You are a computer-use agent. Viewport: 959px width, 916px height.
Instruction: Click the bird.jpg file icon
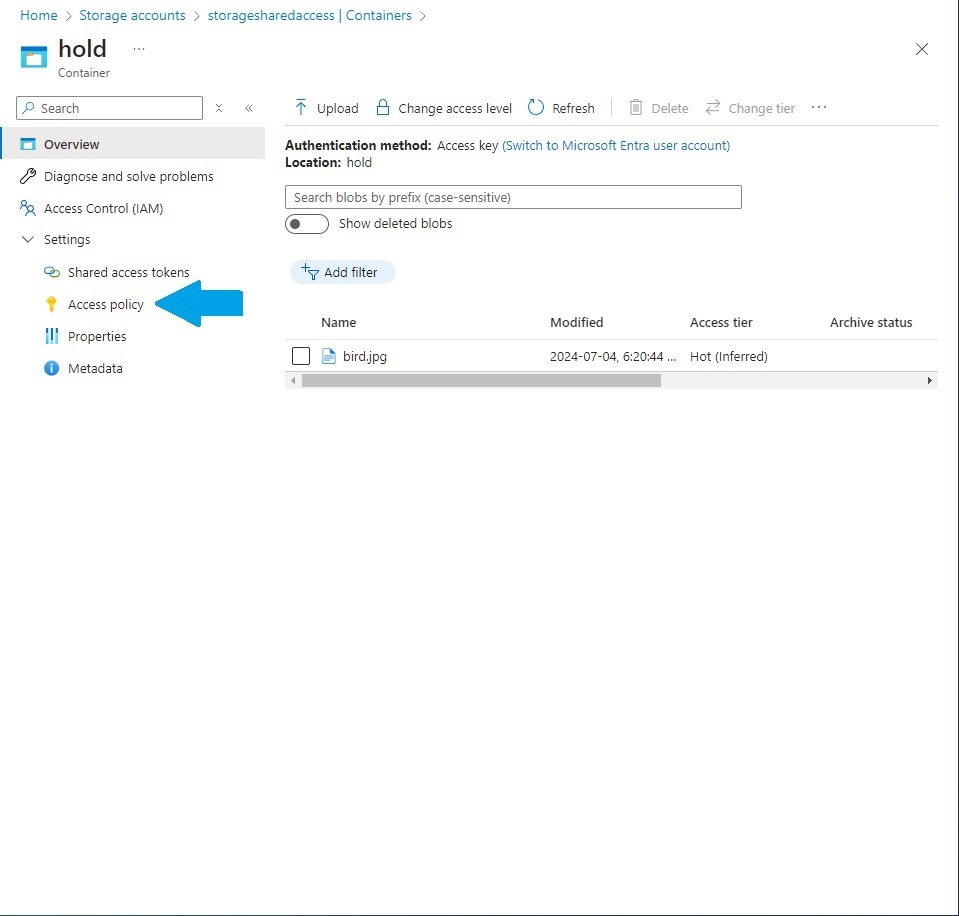tap(329, 356)
